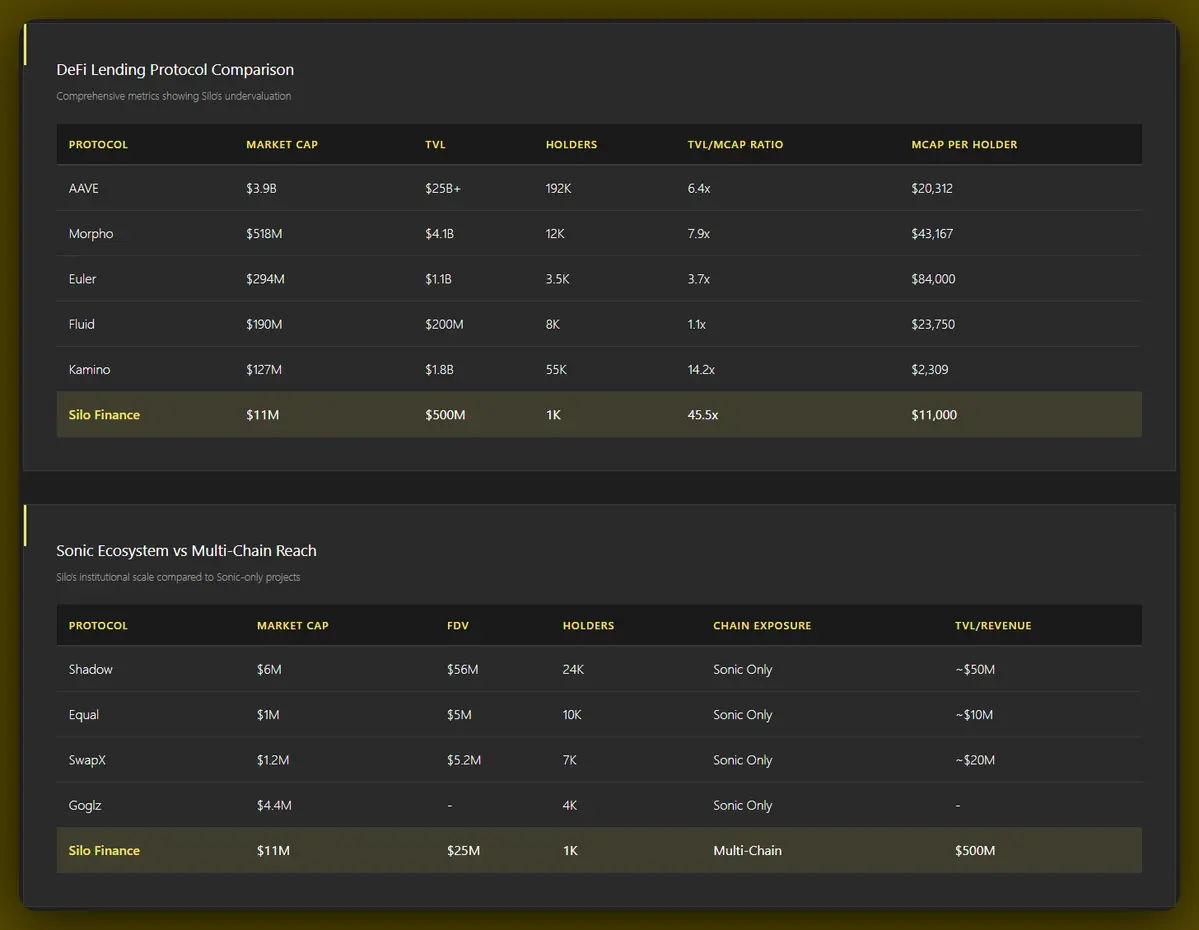Click the $23,750 cell
Image resolution: width=1199 pixels, height=930 pixels.
point(933,324)
